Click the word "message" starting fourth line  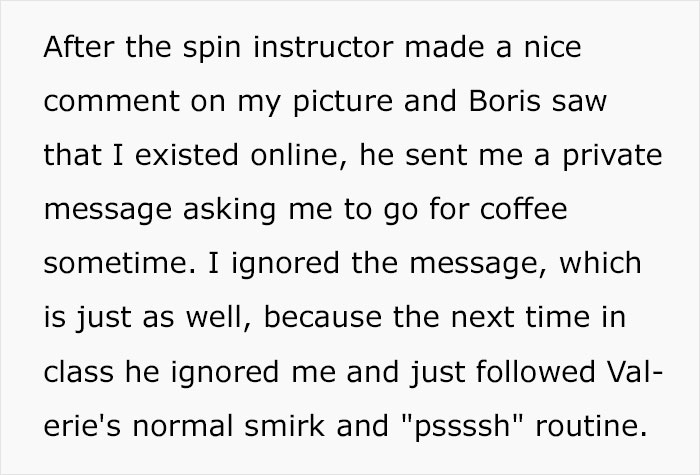click(108, 211)
